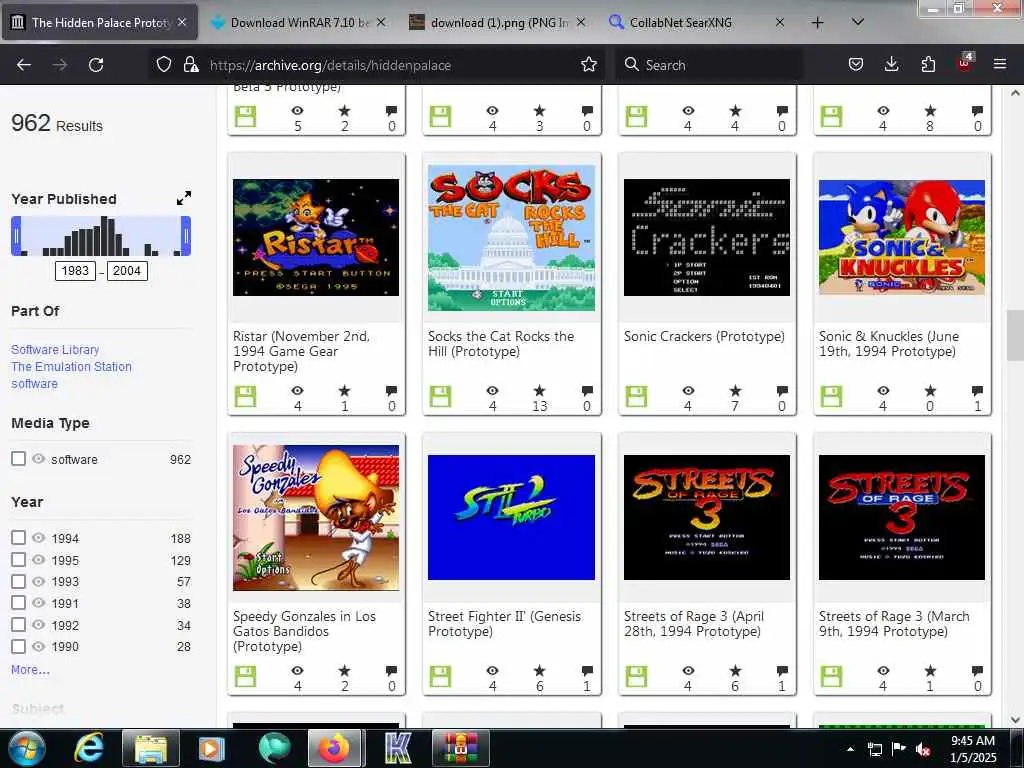Open the Street Fighter II' blue thumbnail

click(511, 517)
